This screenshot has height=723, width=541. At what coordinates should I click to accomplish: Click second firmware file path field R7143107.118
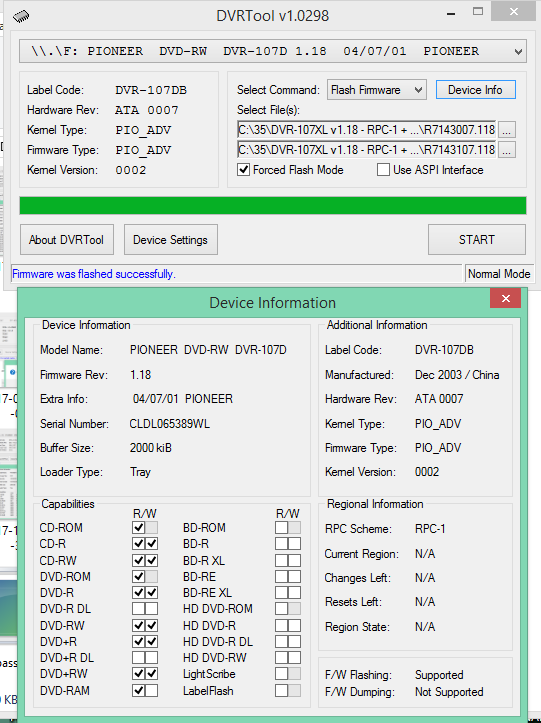[x=367, y=150]
